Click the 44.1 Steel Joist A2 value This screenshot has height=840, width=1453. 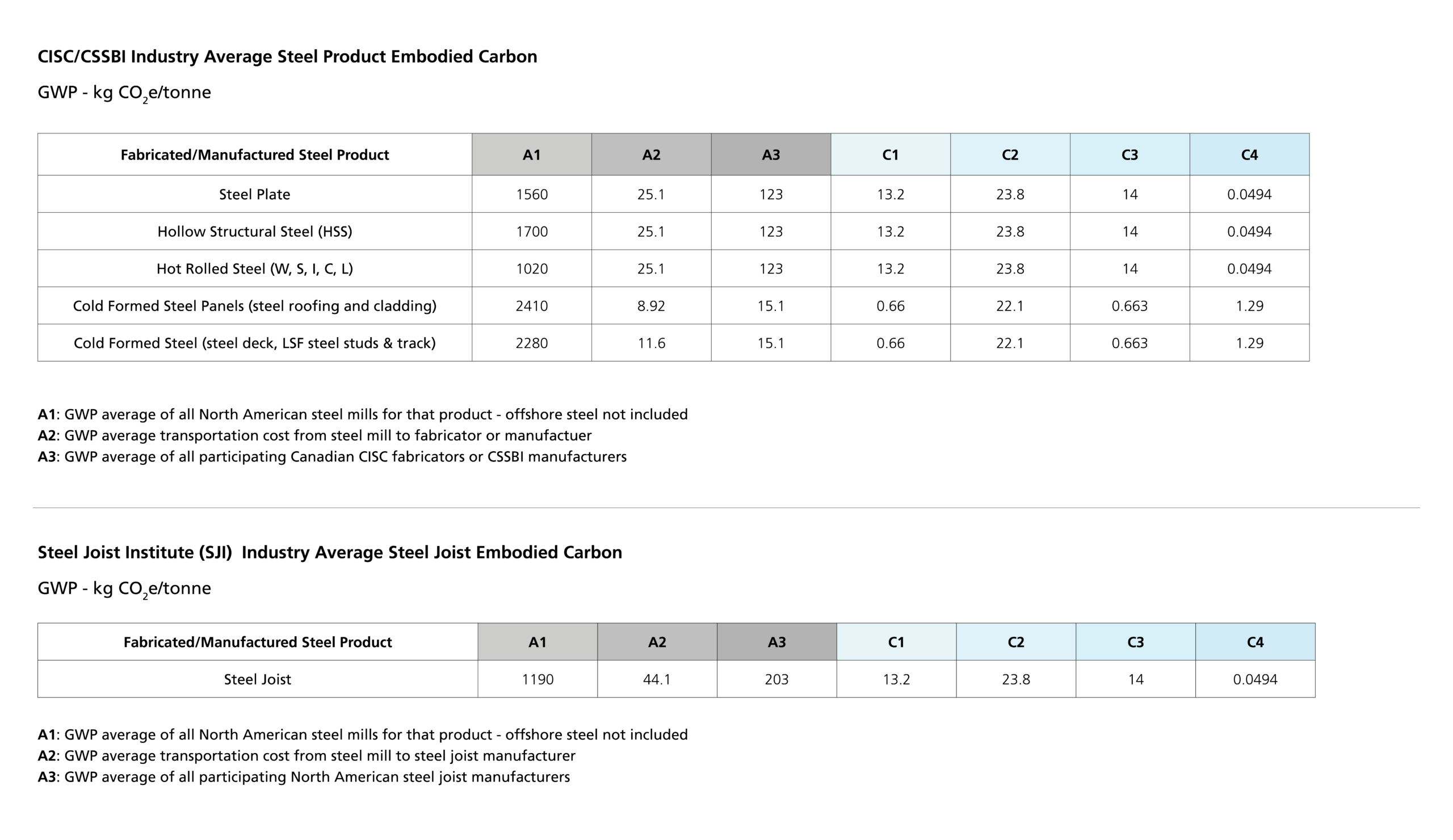pyautogui.click(x=657, y=679)
